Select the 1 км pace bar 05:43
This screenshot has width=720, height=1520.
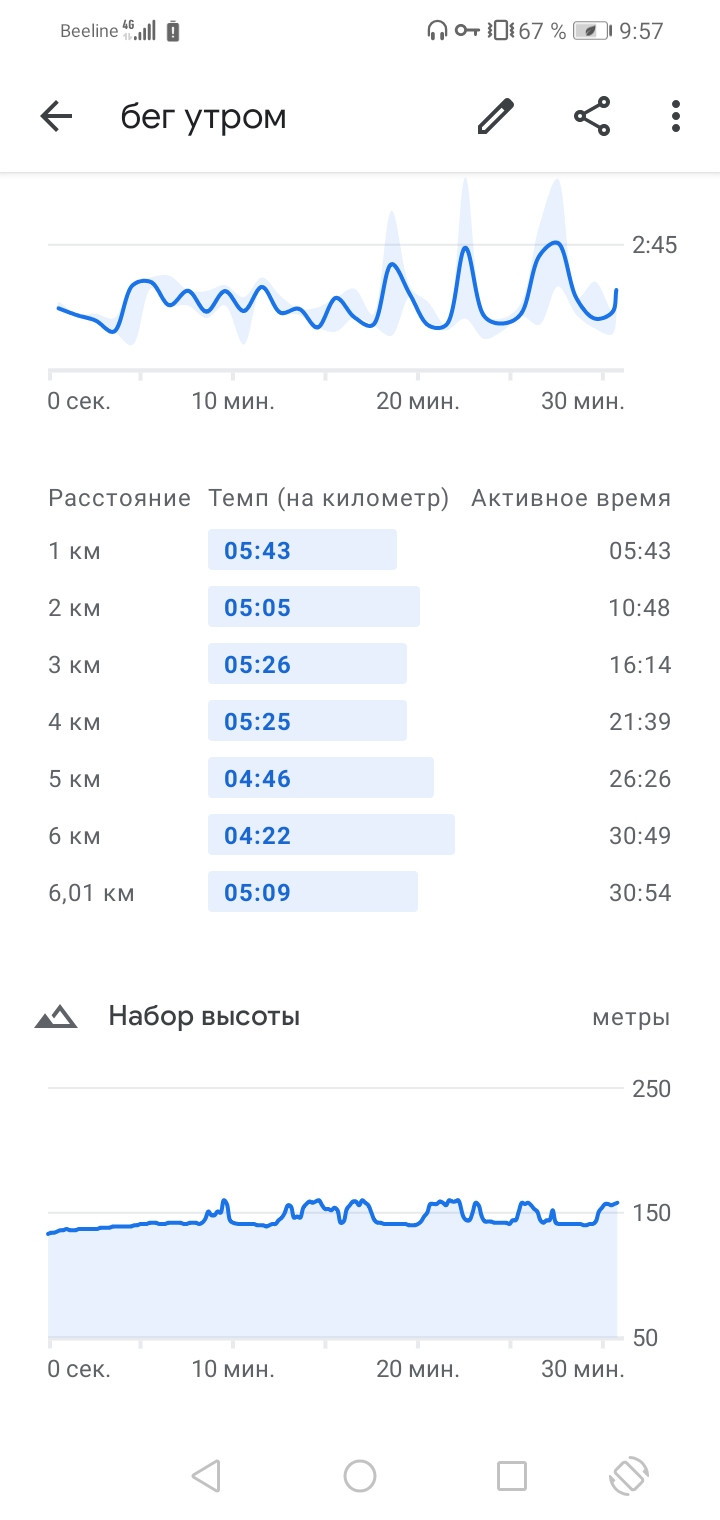click(x=302, y=550)
